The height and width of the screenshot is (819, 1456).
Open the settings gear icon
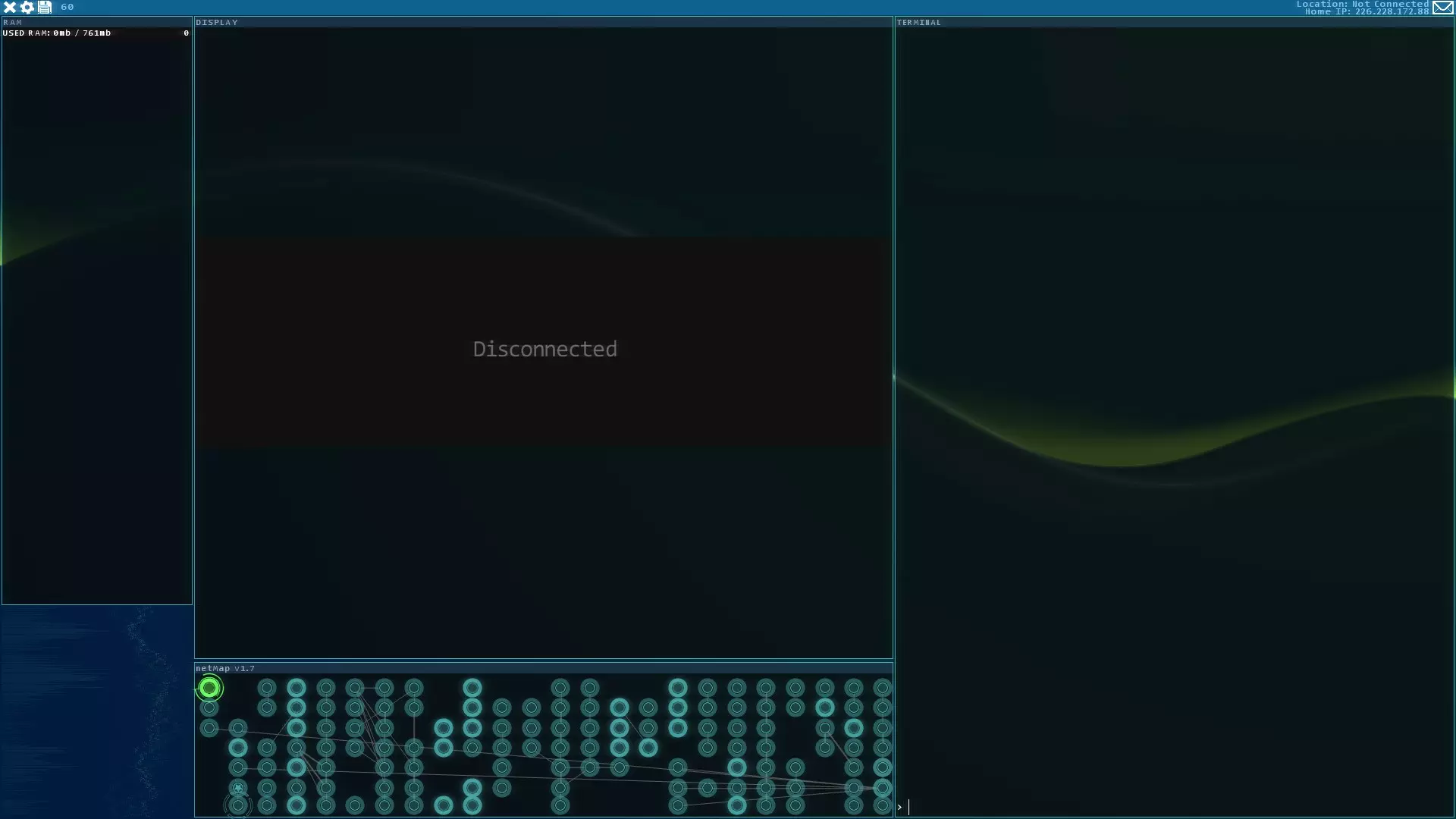tap(27, 7)
